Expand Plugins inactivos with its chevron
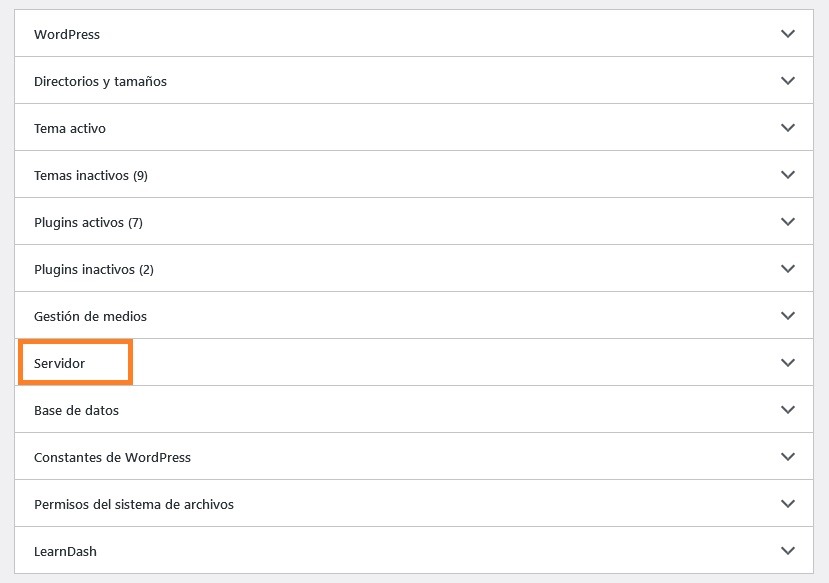The height and width of the screenshot is (583, 829). tap(788, 269)
